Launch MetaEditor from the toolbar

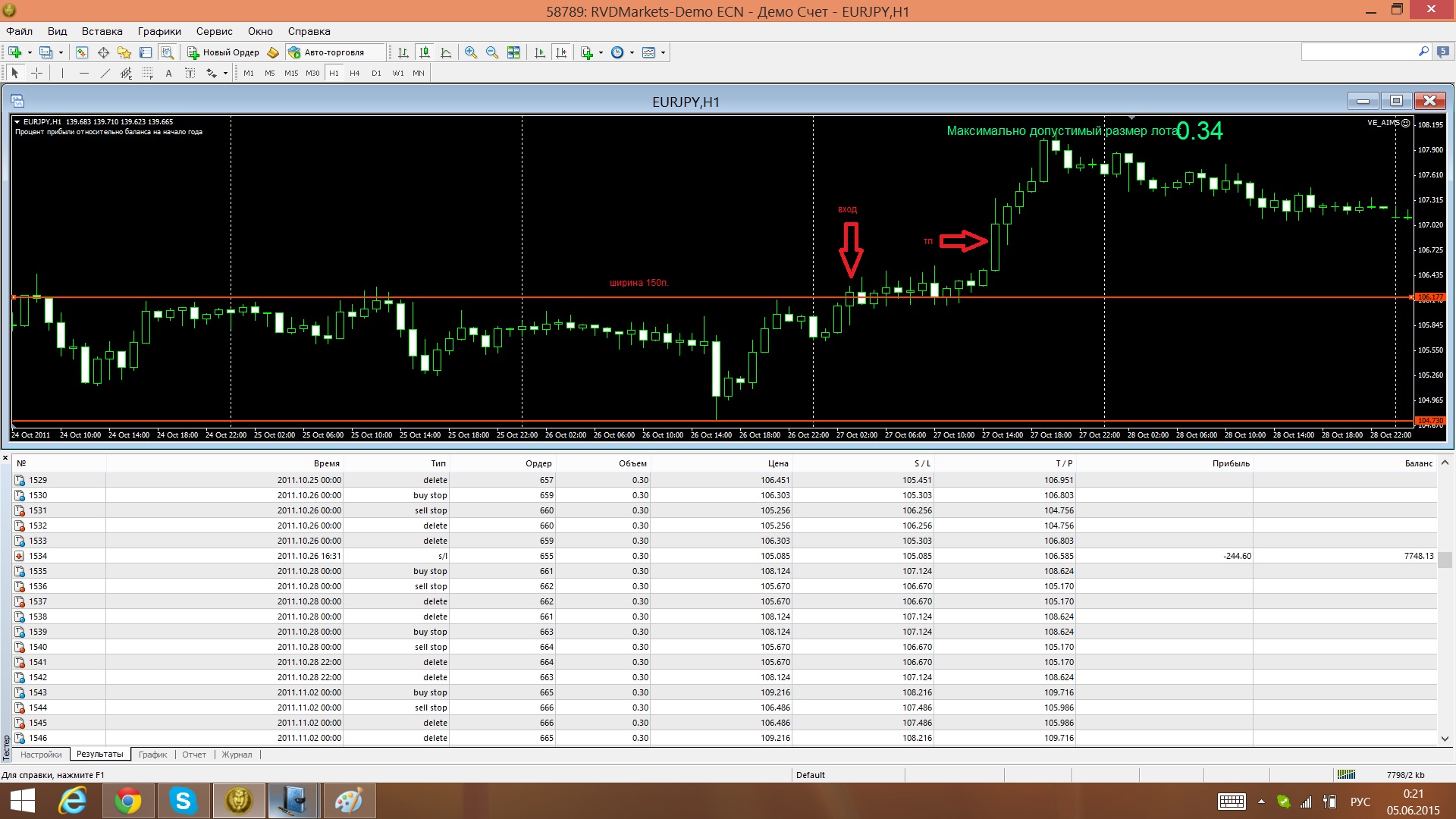coord(273,52)
